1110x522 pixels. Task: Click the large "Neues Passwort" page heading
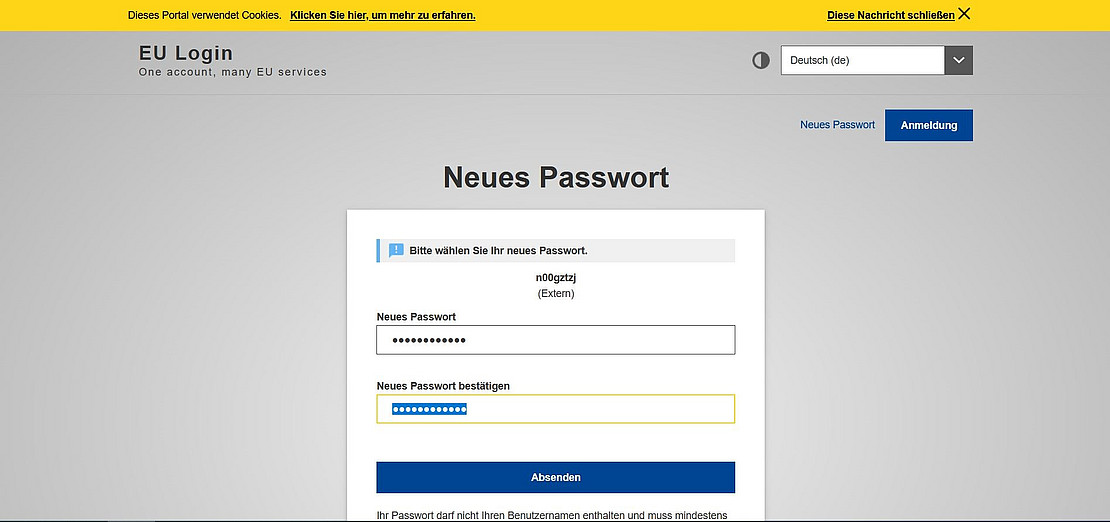point(555,178)
